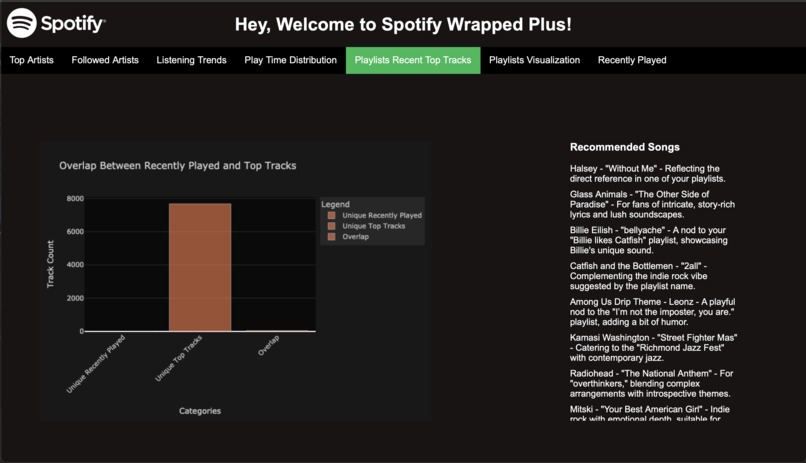Select the Kamasi Washington recommendation

(653, 348)
